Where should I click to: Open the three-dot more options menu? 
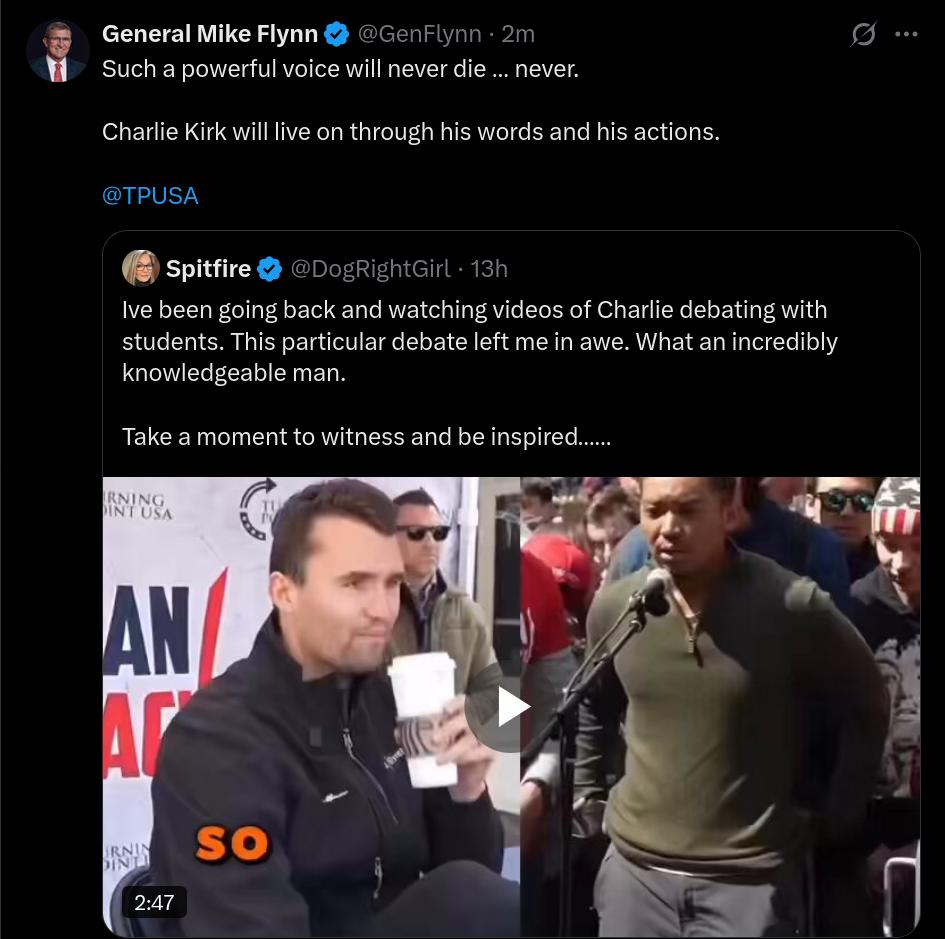pyautogui.click(x=906, y=34)
